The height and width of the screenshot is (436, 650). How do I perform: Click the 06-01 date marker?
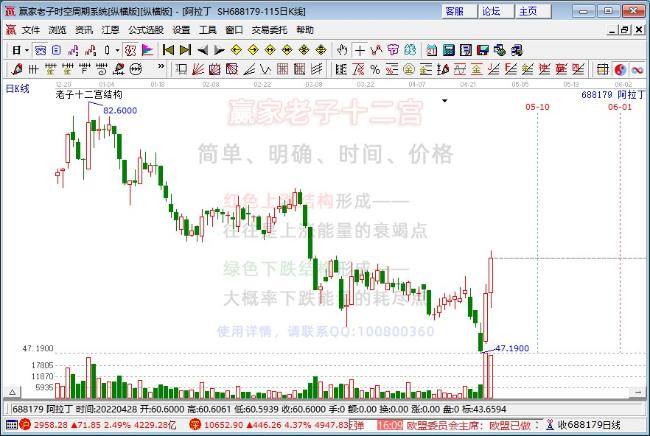(620, 107)
